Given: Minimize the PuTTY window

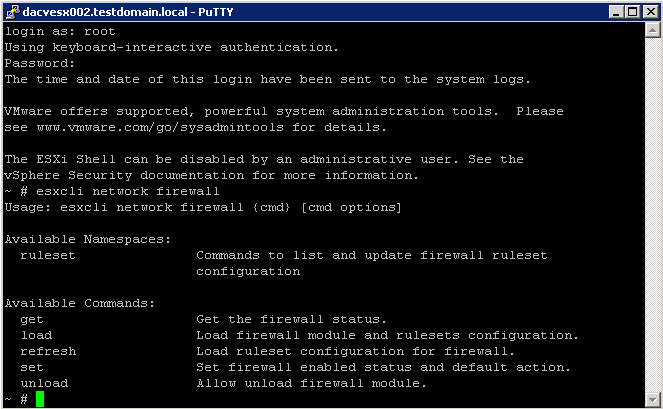Looking at the screenshot, I should pyautogui.click(x=616, y=12).
